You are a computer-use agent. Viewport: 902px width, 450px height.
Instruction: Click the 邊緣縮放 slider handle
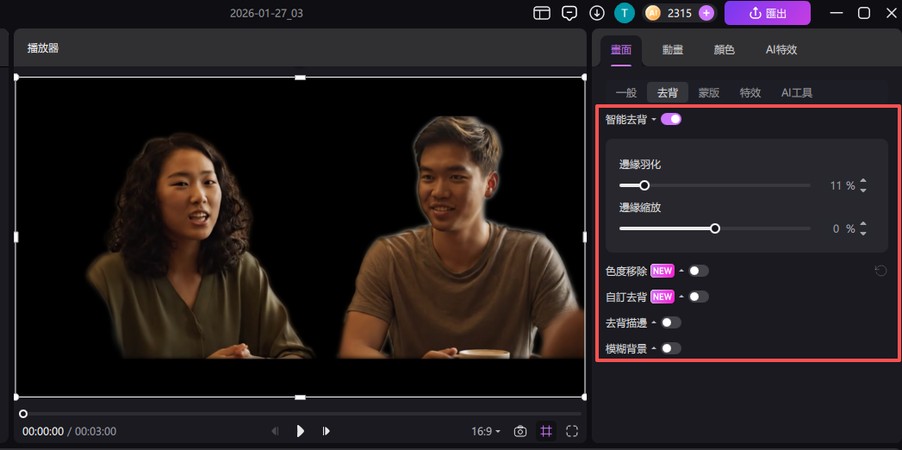click(715, 228)
